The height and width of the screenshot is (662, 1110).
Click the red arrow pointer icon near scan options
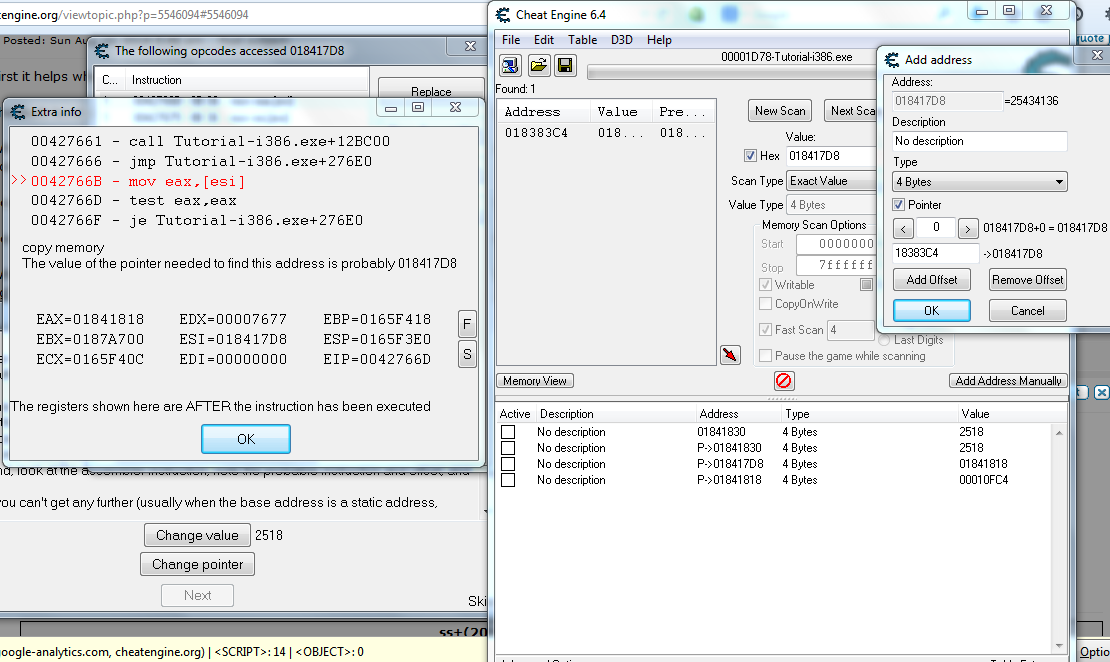[729, 355]
